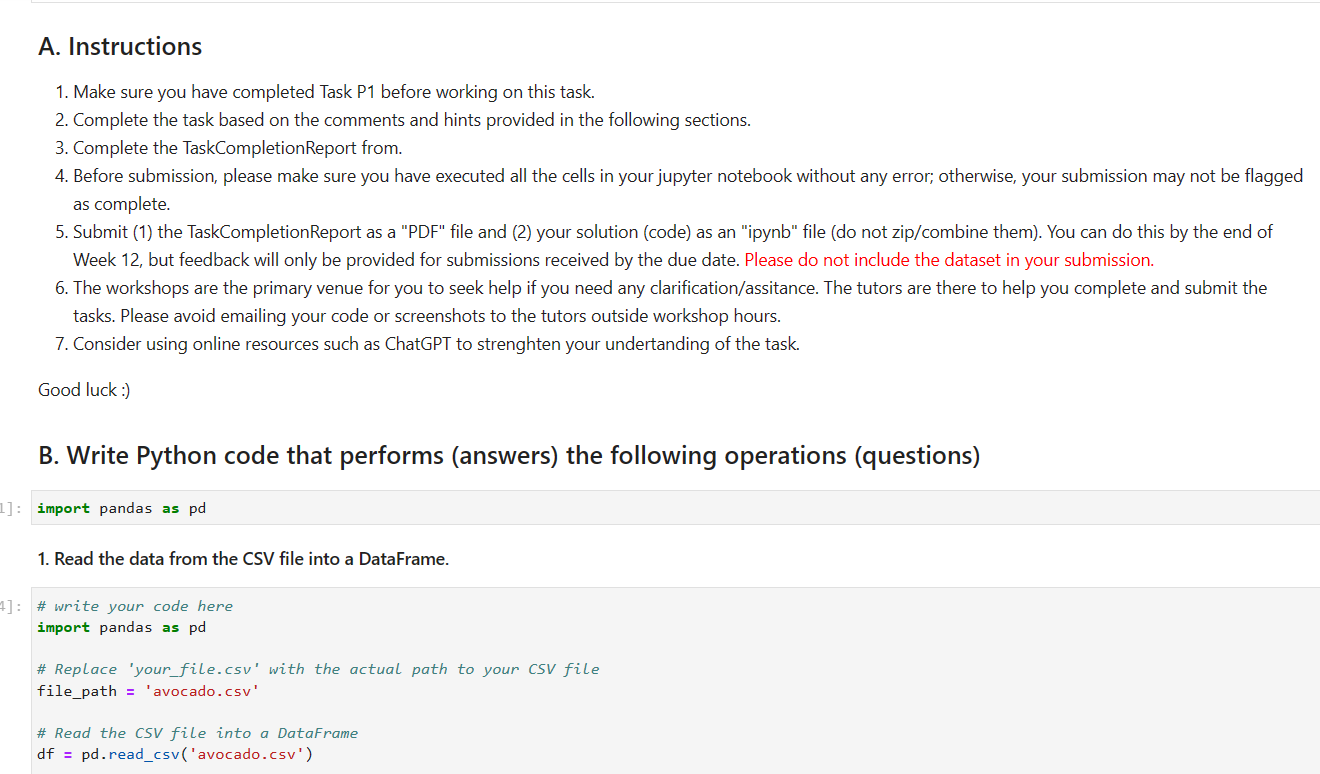The image size is (1320, 774).
Task: Click "import pandas as pd" below the write-your-code comment
Action: coord(121,627)
